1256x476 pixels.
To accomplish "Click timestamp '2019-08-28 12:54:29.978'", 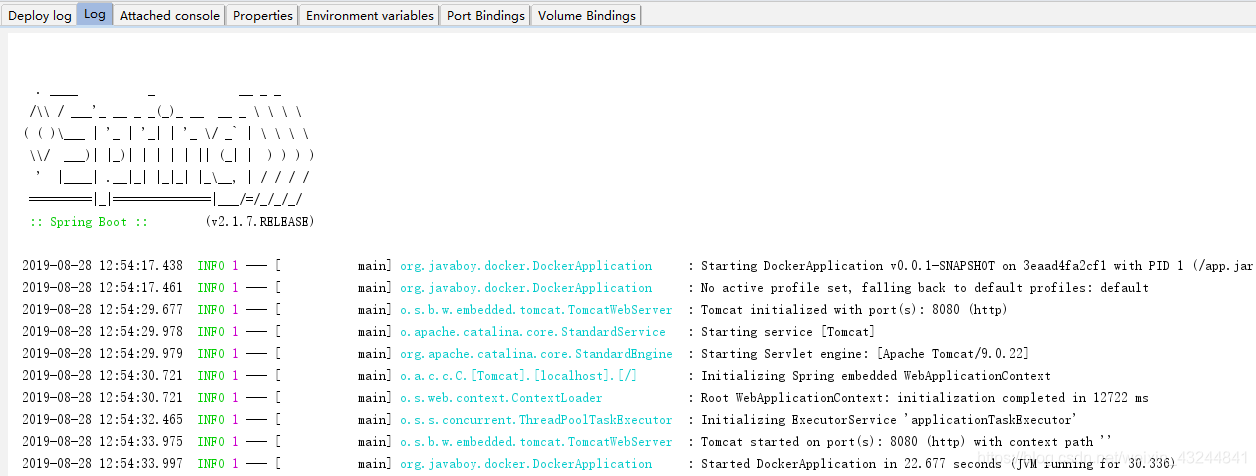I will pyautogui.click(x=102, y=332).
